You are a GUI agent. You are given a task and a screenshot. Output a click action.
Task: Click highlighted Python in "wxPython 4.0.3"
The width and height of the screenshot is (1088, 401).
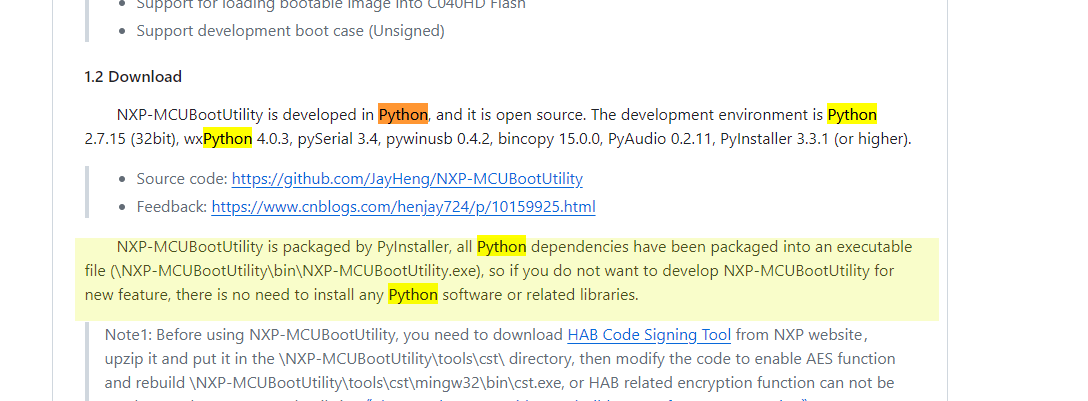(228, 138)
